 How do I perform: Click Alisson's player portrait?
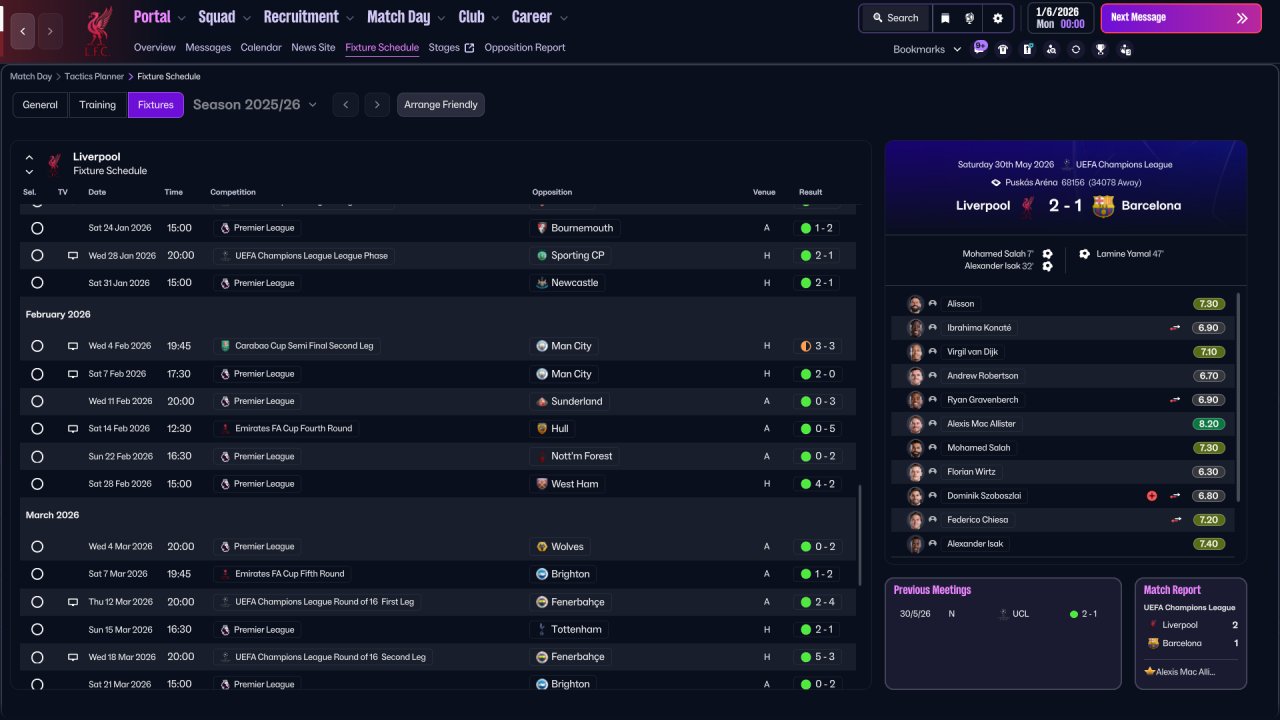click(915, 304)
